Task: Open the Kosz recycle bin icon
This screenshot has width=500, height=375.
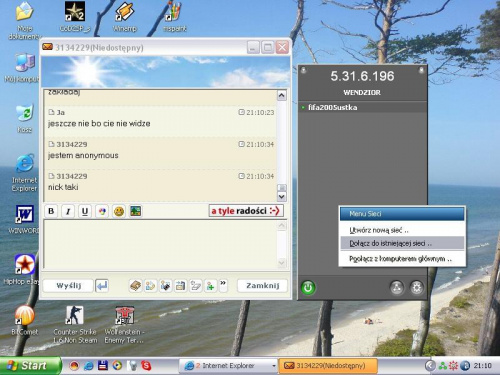Action: pos(25,118)
